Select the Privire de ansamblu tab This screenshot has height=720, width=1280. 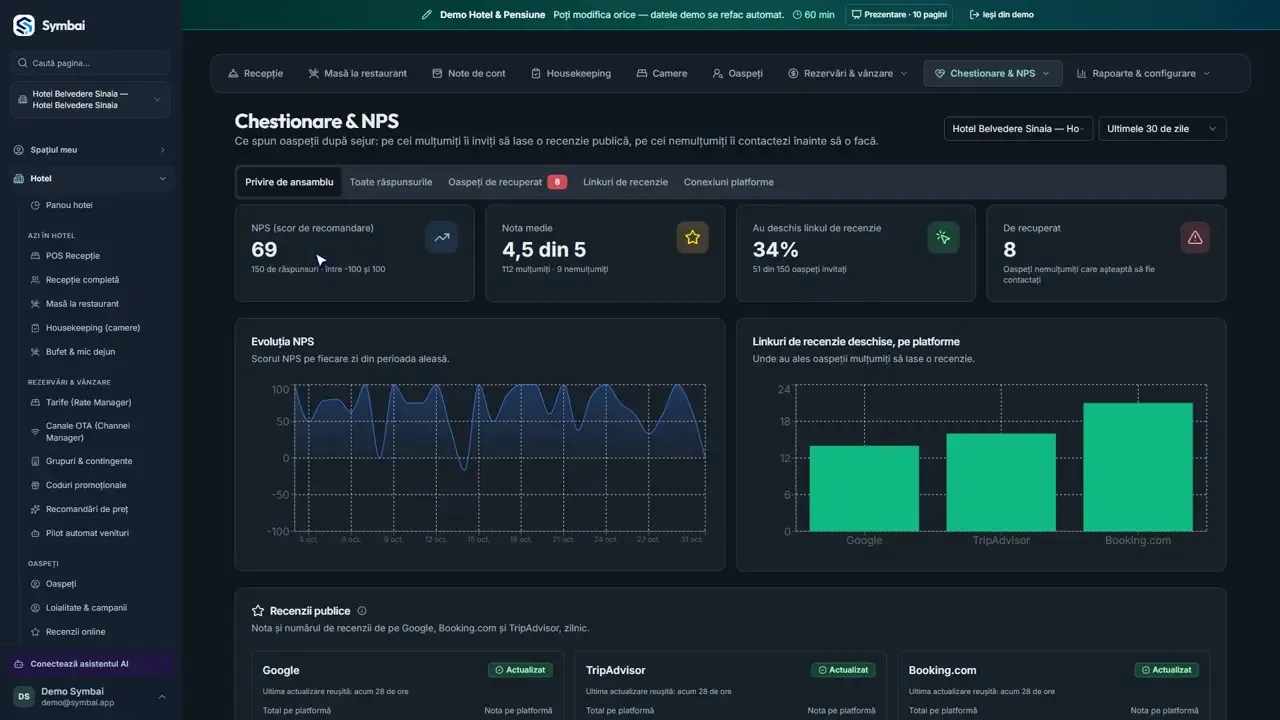(289, 182)
